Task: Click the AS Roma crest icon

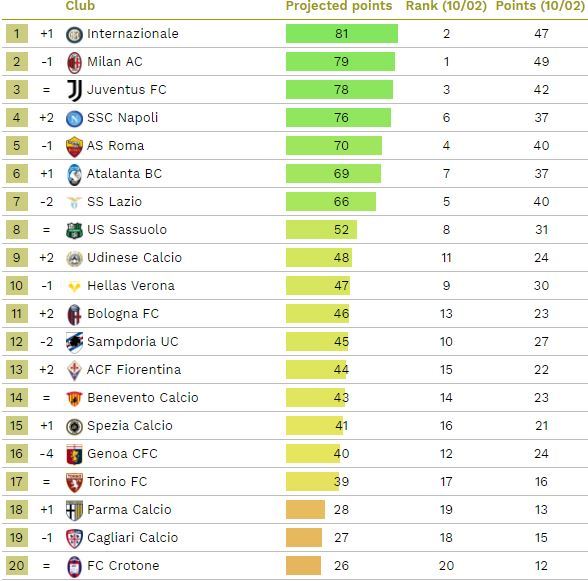Action: [x=74, y=147]
